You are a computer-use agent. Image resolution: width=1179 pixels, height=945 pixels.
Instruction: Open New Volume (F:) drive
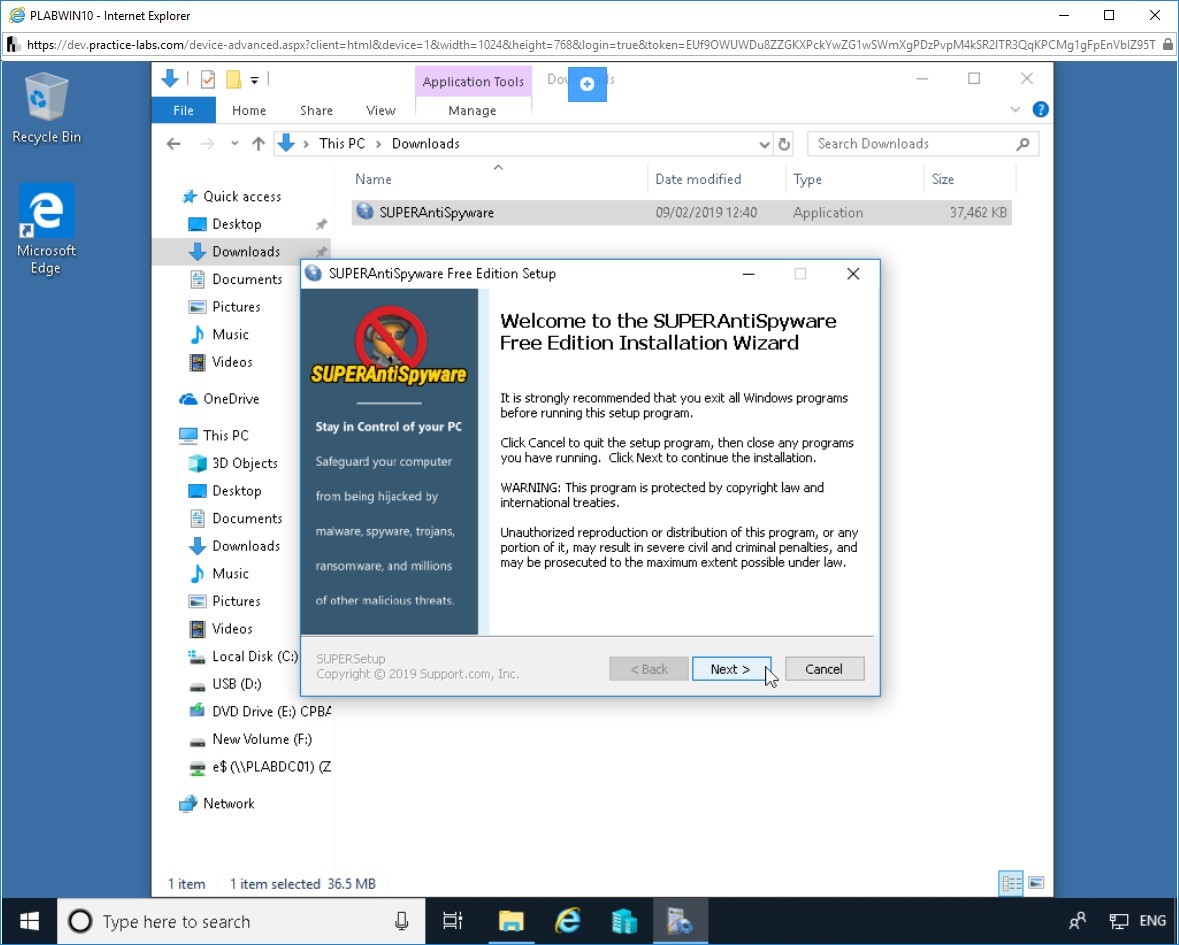pos(262,739)
